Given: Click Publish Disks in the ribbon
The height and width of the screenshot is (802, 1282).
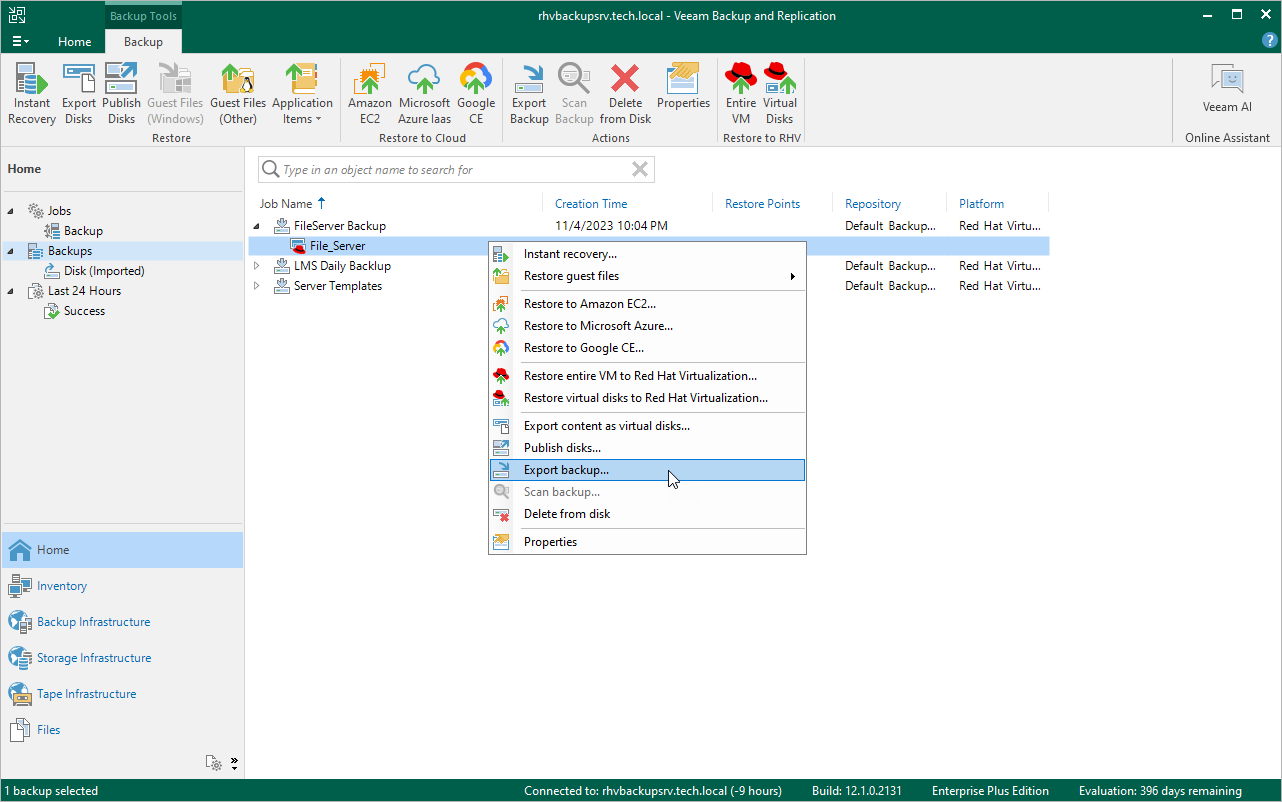Looking at the screenshot, I should (x=121, y=94).
